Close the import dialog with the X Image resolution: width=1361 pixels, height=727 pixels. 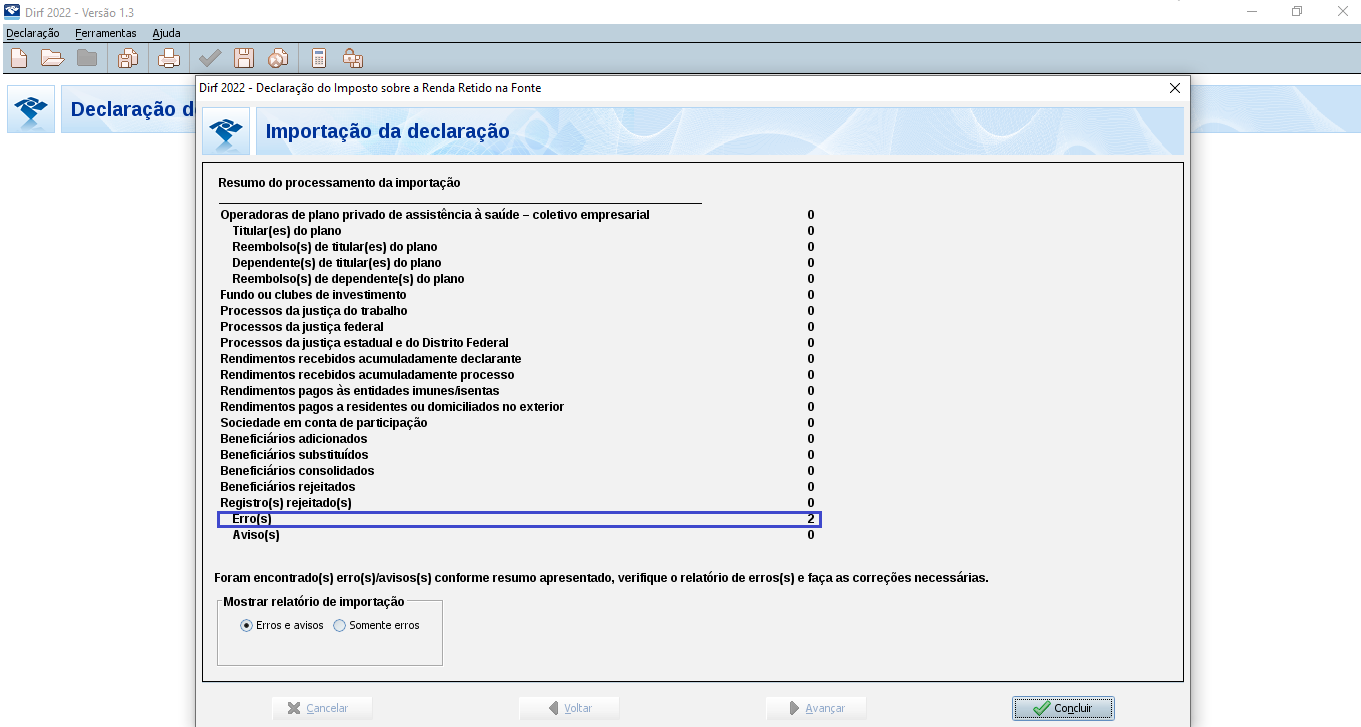(x=1175, y=88)
